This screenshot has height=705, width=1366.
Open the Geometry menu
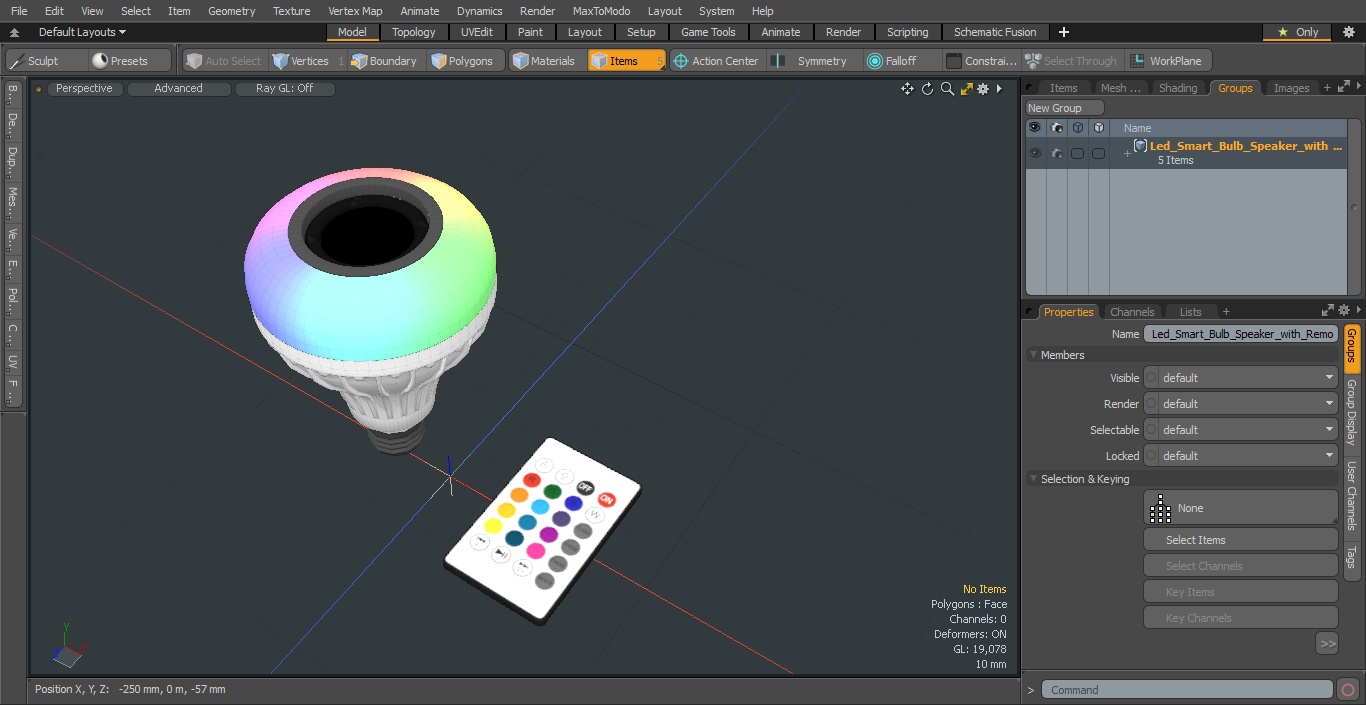(231, 11)
